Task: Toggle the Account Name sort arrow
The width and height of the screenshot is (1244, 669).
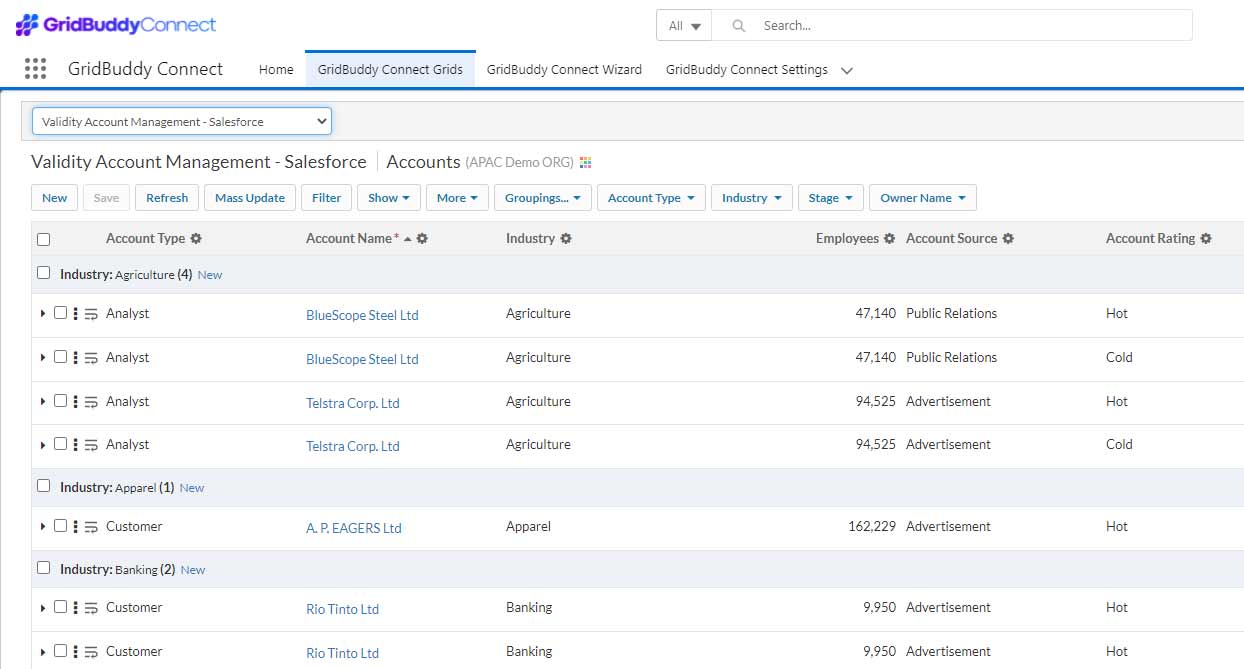Action: pos(408,239)
